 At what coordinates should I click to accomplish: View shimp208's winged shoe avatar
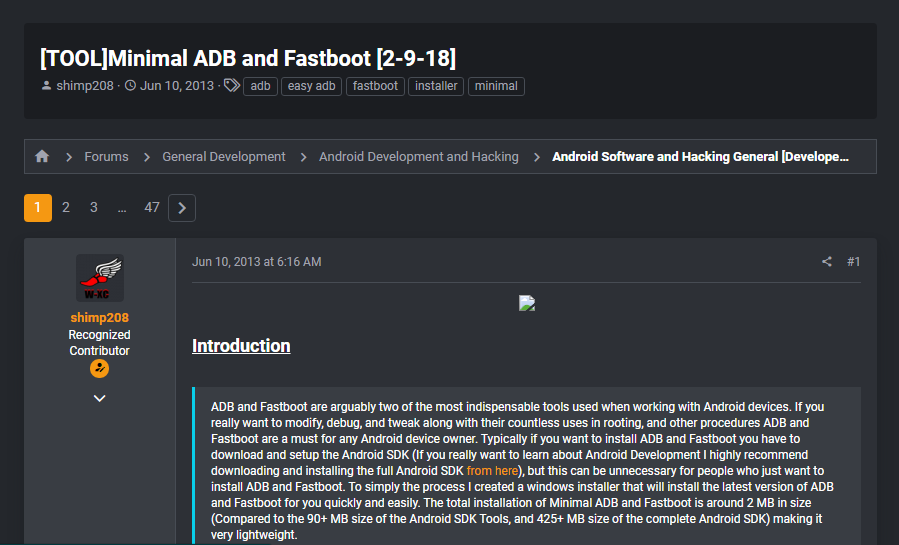(100, 278)
